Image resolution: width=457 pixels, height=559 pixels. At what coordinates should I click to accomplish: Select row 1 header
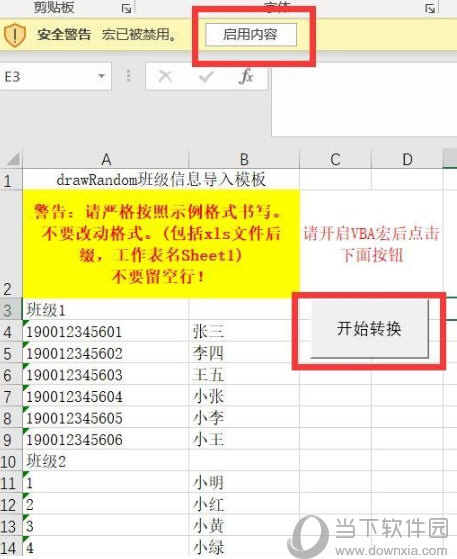[x=11, y=180]
